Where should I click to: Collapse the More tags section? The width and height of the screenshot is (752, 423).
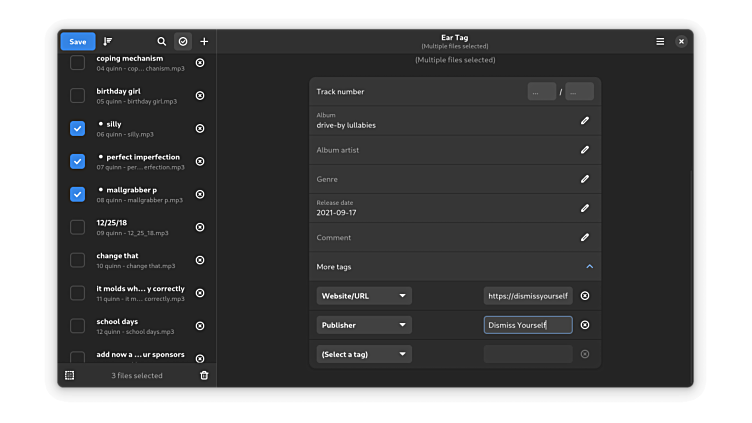point(589,267)
